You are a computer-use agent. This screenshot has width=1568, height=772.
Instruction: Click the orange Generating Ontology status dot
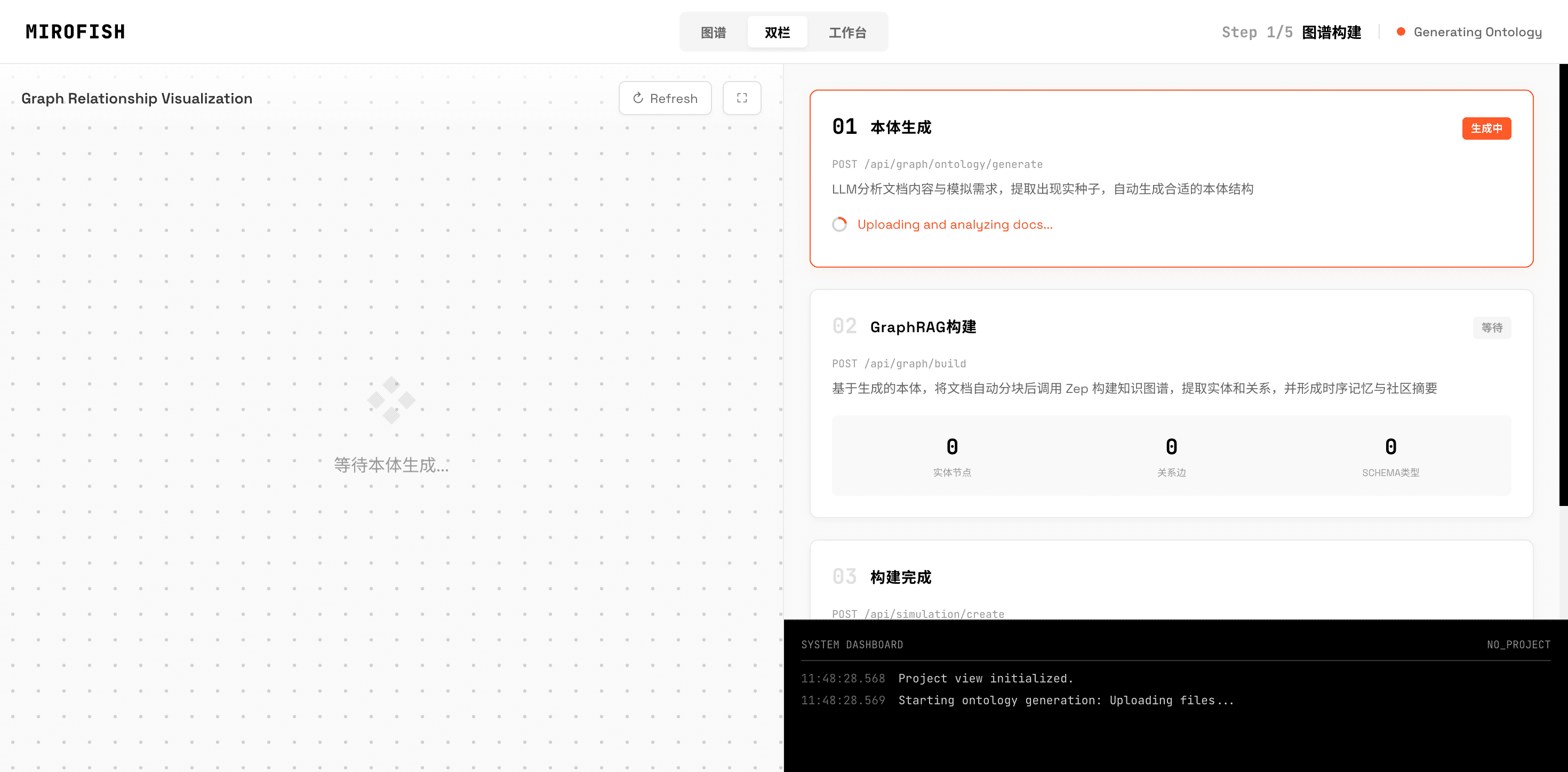tap(1401, 31)
